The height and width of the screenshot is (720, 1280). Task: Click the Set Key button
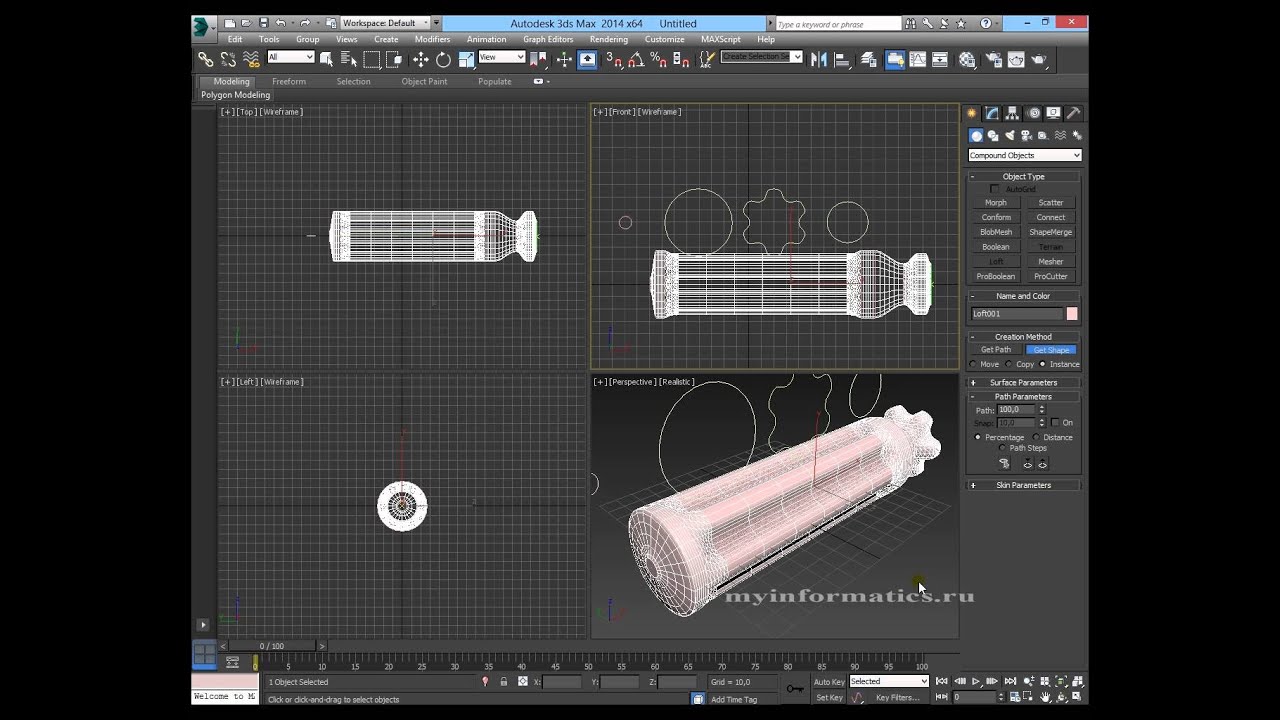coord(829,698)
